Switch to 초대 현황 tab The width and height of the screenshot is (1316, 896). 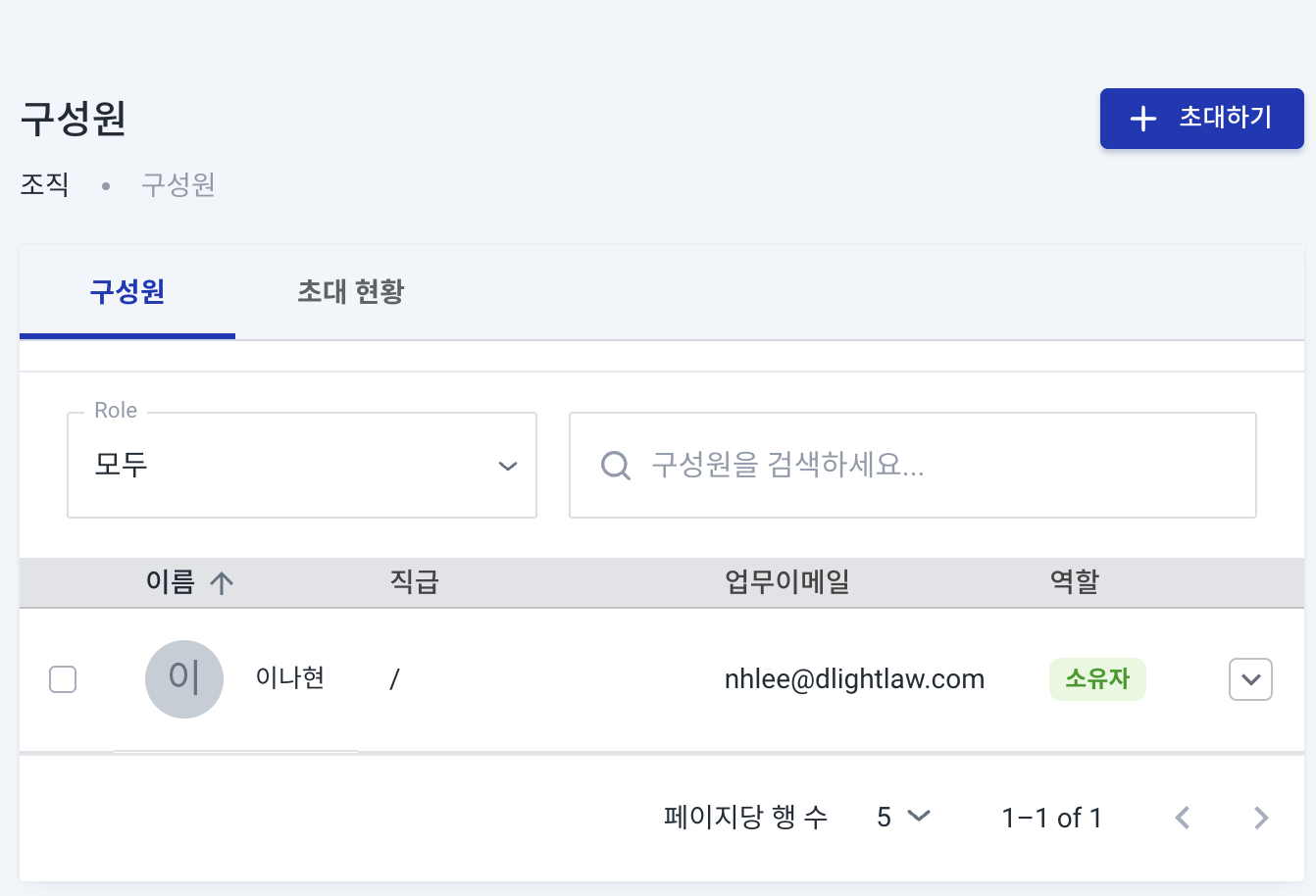(350, 291)
